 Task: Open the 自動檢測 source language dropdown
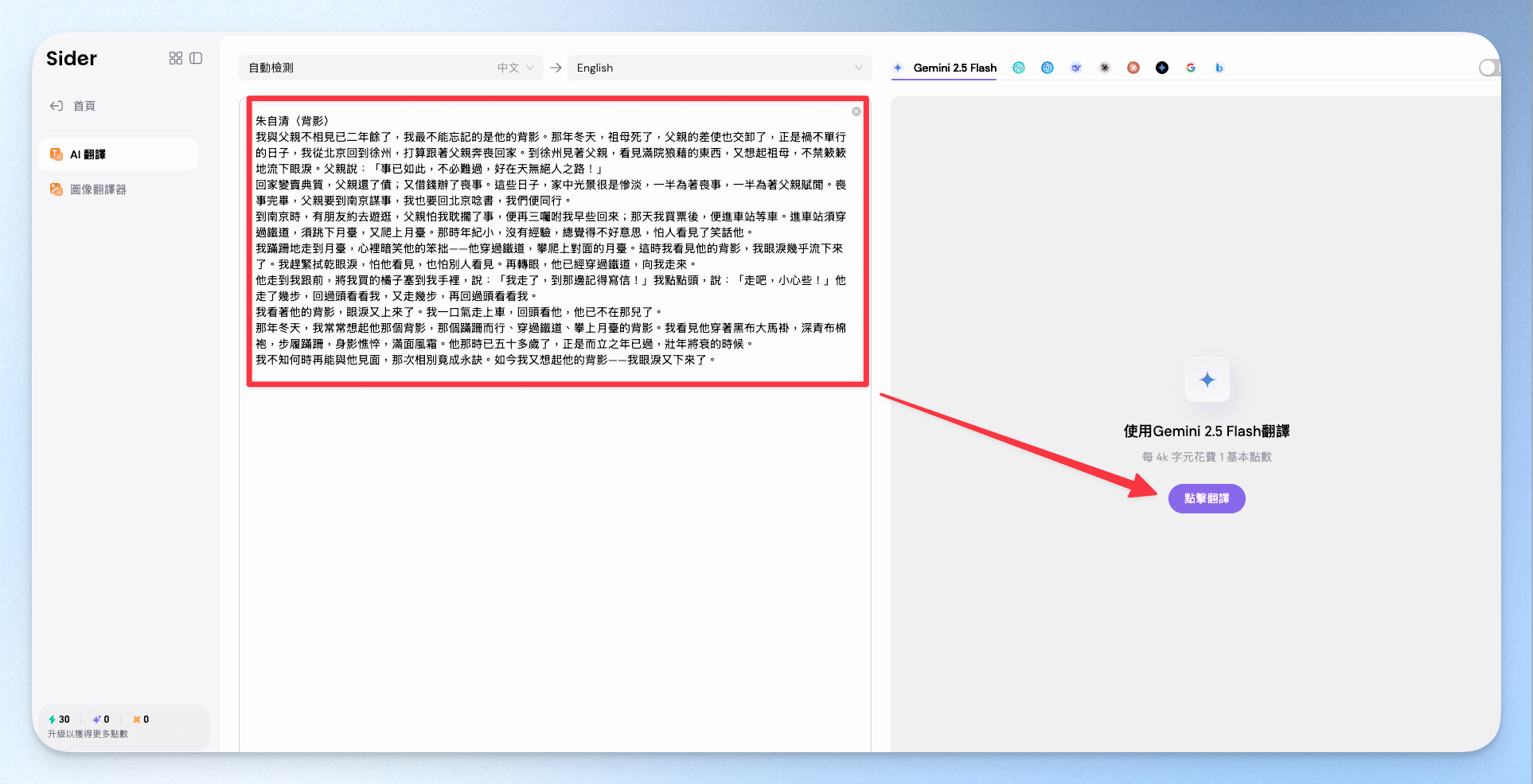(x=390, y=68)
